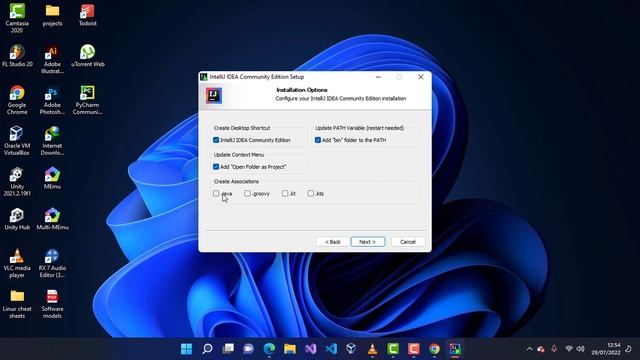Select Linux cheat sheets folder

coord(17,304)
